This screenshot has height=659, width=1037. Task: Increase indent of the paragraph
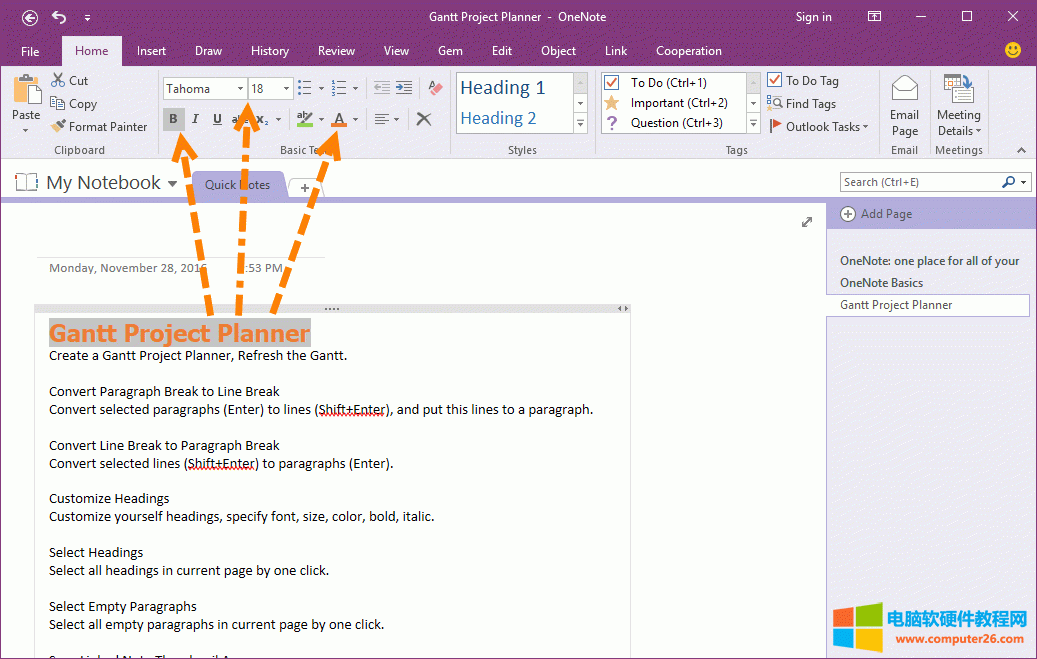click(404, 88)
